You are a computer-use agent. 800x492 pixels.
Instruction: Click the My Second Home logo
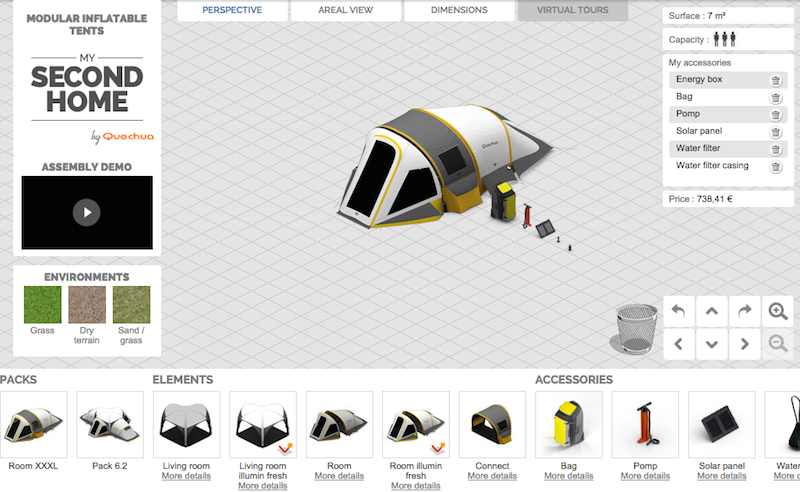click(87, 89)
